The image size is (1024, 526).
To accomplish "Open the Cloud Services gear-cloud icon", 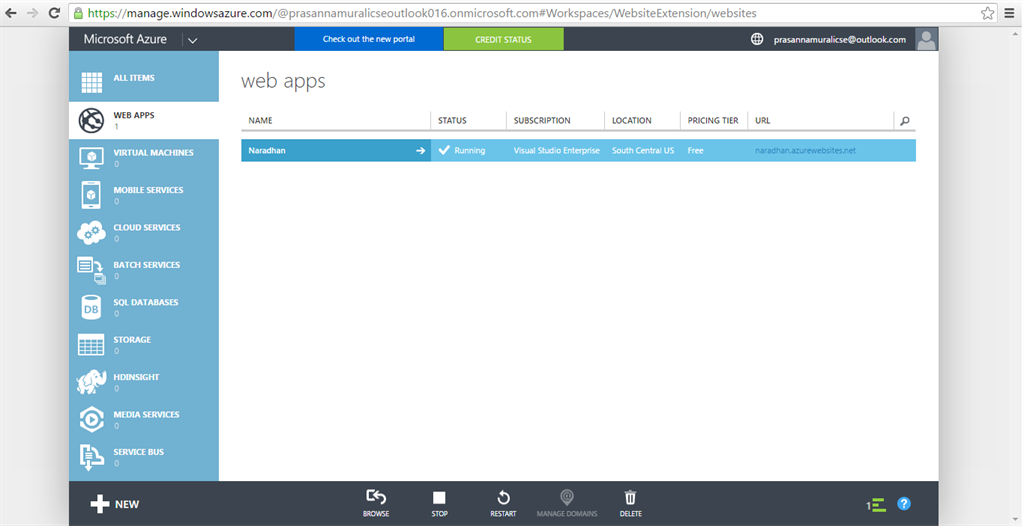I will [x=91, y=233].
